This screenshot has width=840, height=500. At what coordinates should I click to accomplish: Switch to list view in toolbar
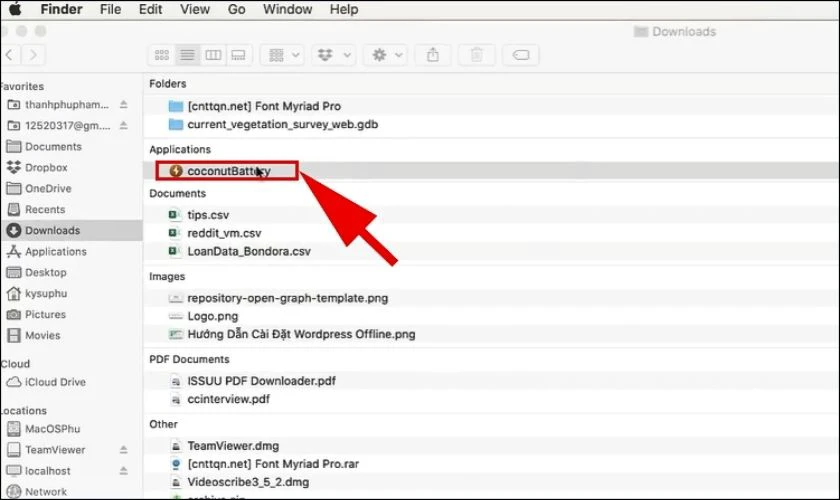187,55
